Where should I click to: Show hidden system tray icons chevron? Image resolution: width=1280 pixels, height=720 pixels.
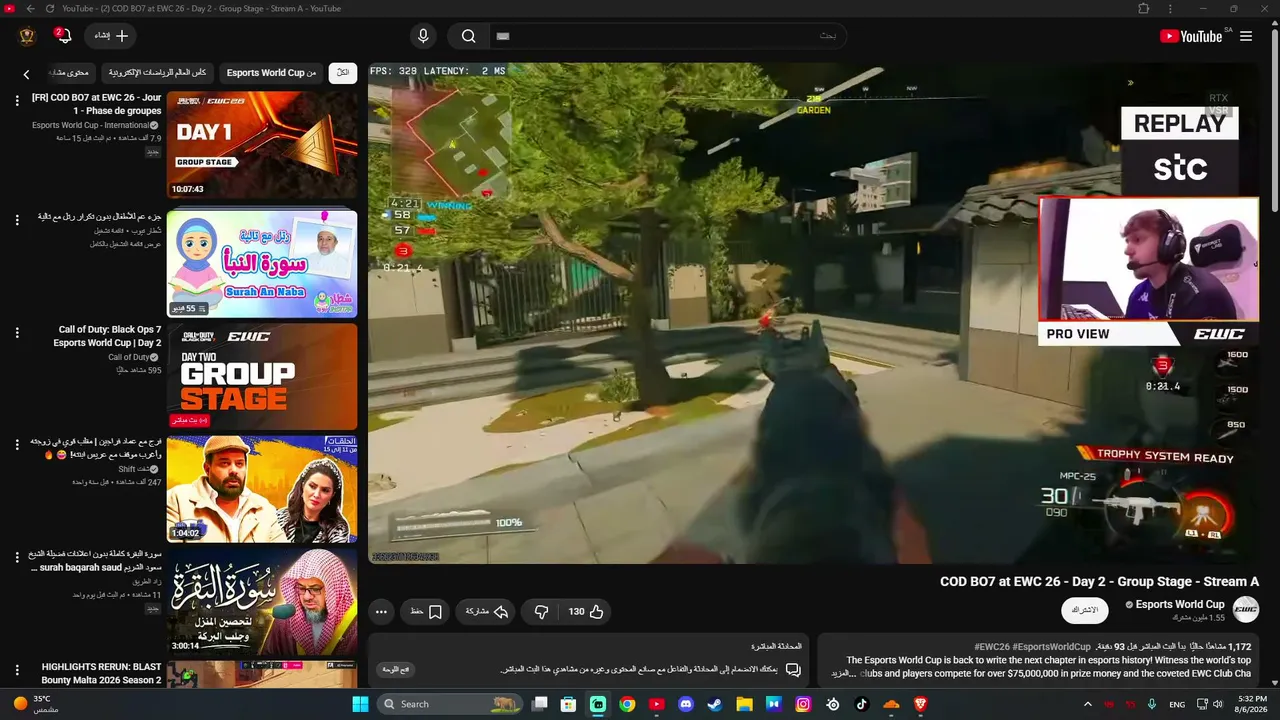(1088, 704)
